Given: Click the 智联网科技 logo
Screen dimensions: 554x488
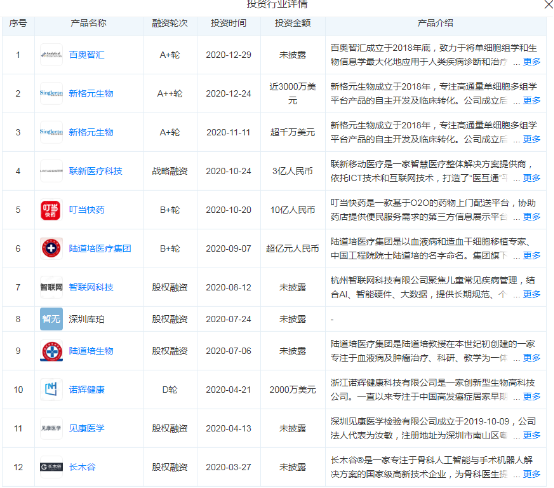Looking at the screenshot, I should [x=51, y=287].
